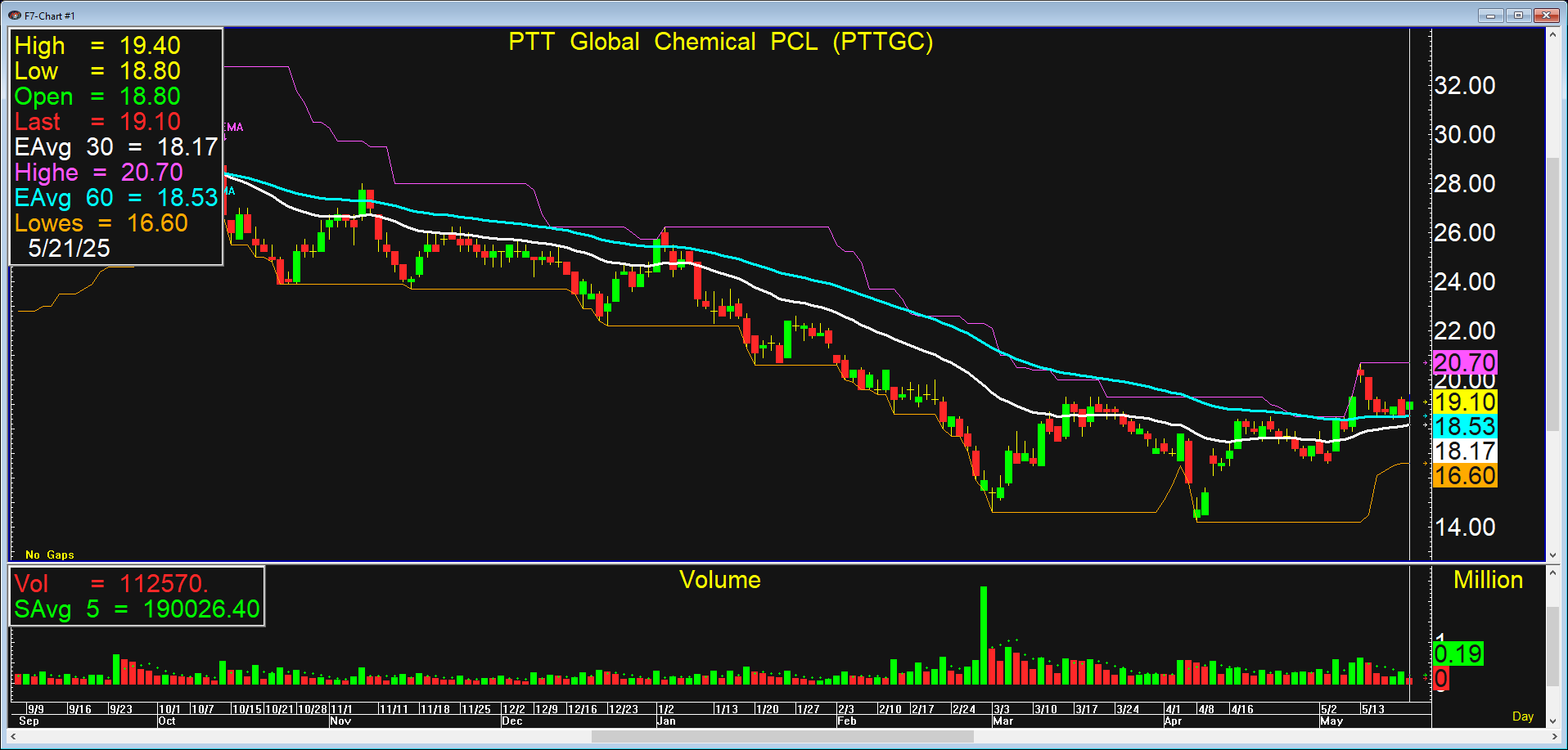1568x750 pixels.
Task: Click the 11/1 date axis marker
Action: (x=342, y=709)
